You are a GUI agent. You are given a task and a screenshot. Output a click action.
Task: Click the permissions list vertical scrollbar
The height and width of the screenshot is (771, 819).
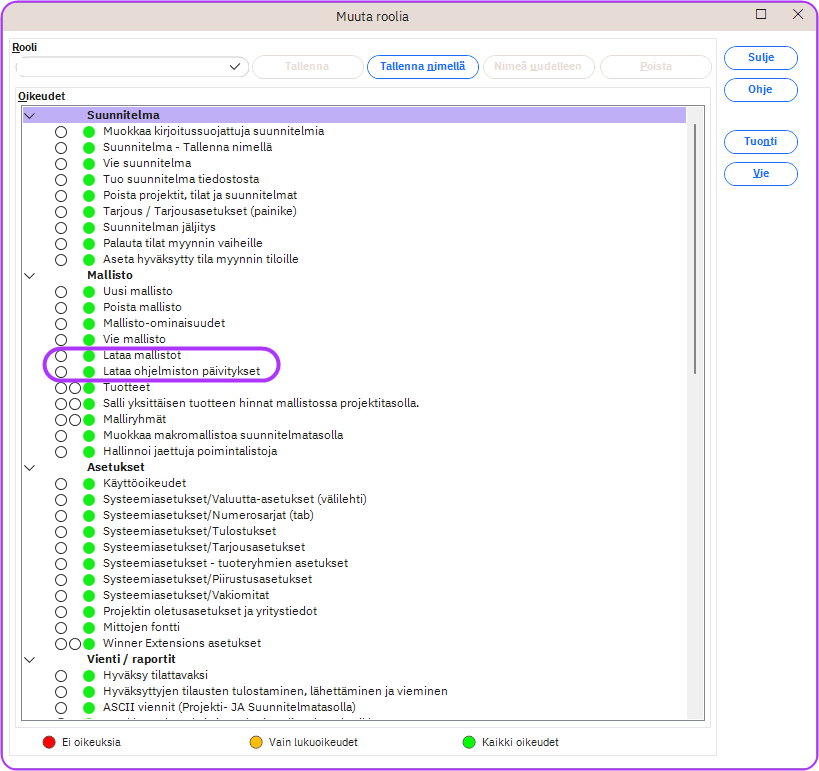(x=695, y=250)
